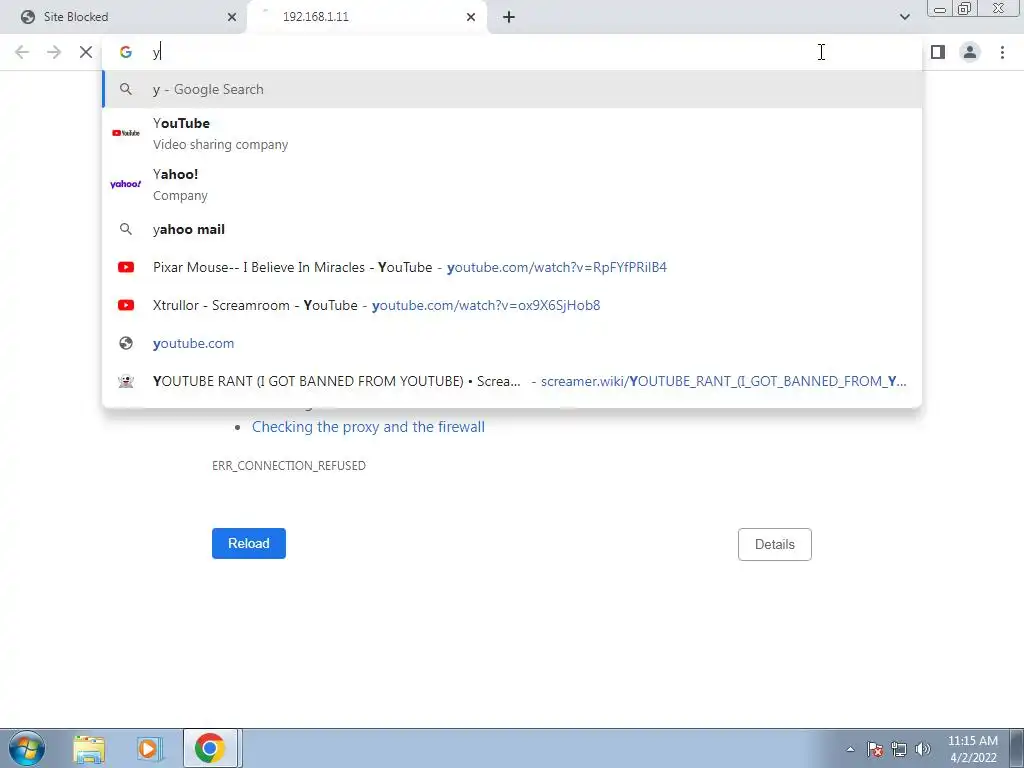Open the YOUTUBE RANT screamer.wiki suggestion
Viewport: 1024px width, 768px height.
click(x=512, y=381)
